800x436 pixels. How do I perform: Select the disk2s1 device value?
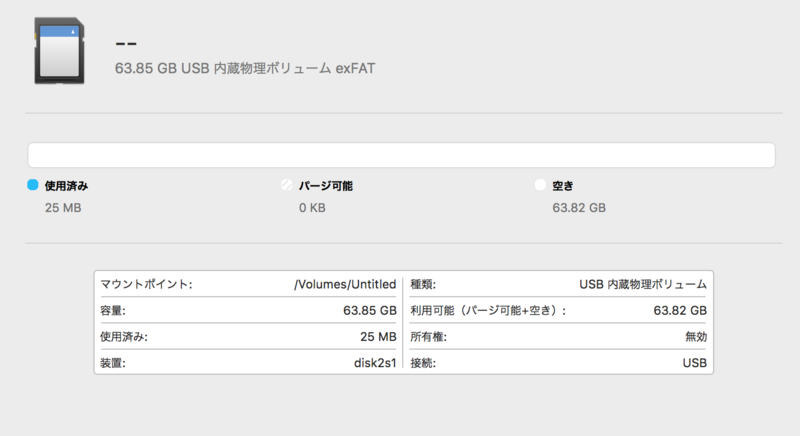(x=375, y=363)
